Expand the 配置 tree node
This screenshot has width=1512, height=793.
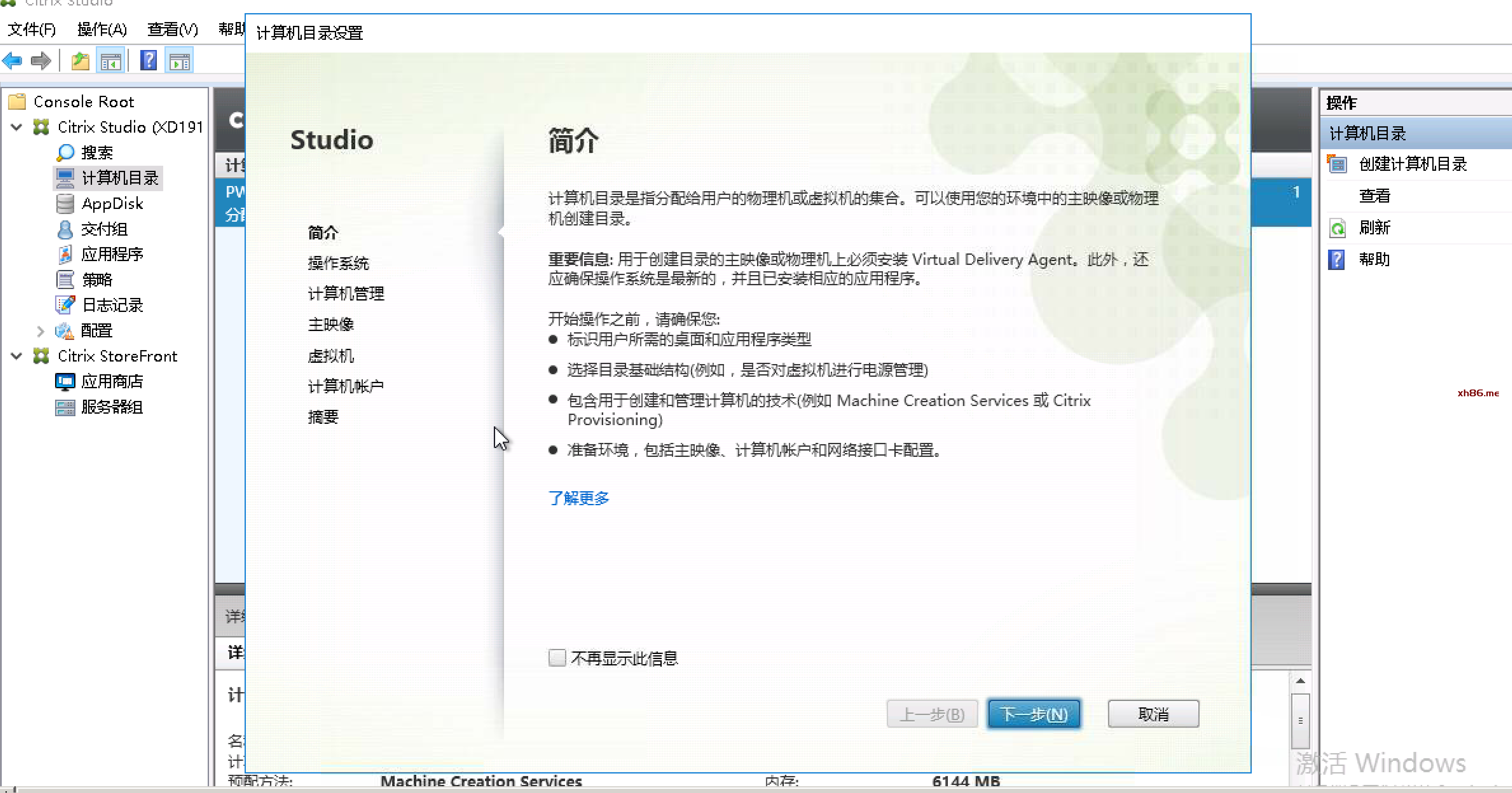40,331
